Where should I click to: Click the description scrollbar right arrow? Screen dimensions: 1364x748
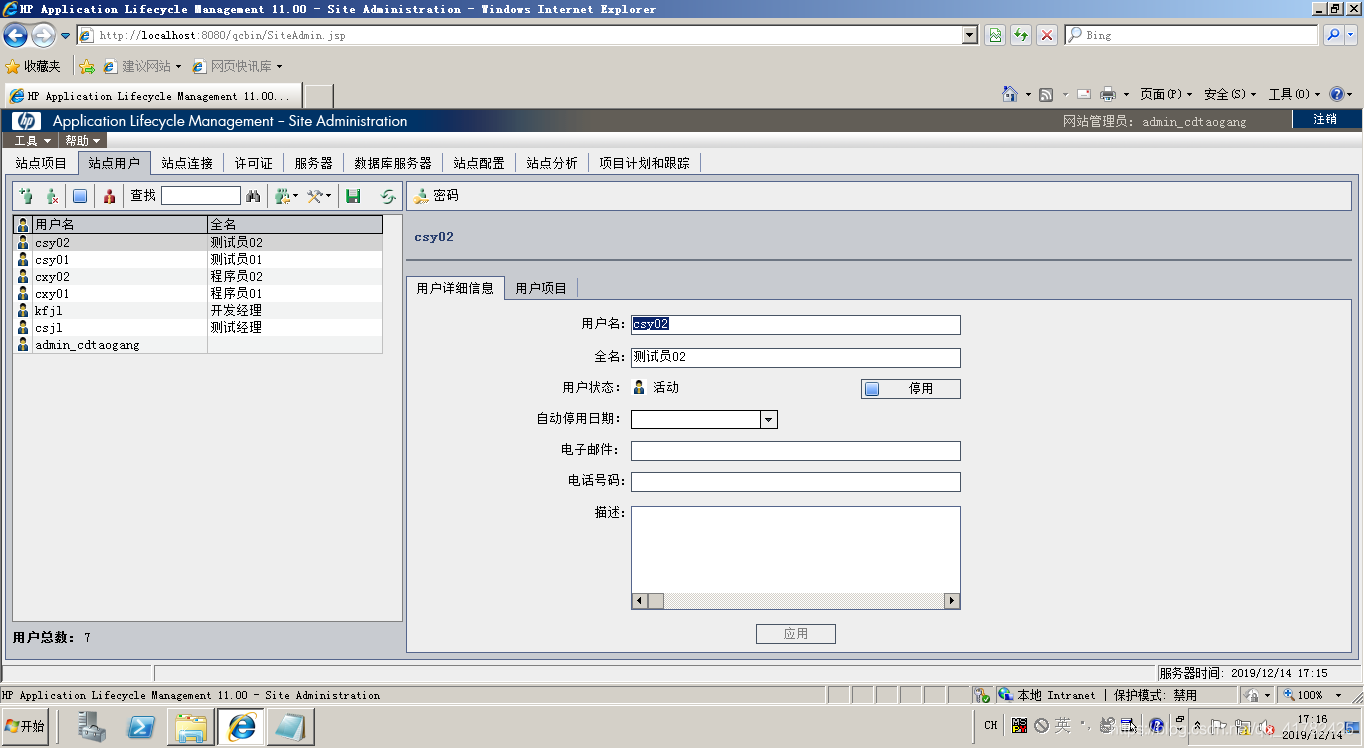click(952, 601)
